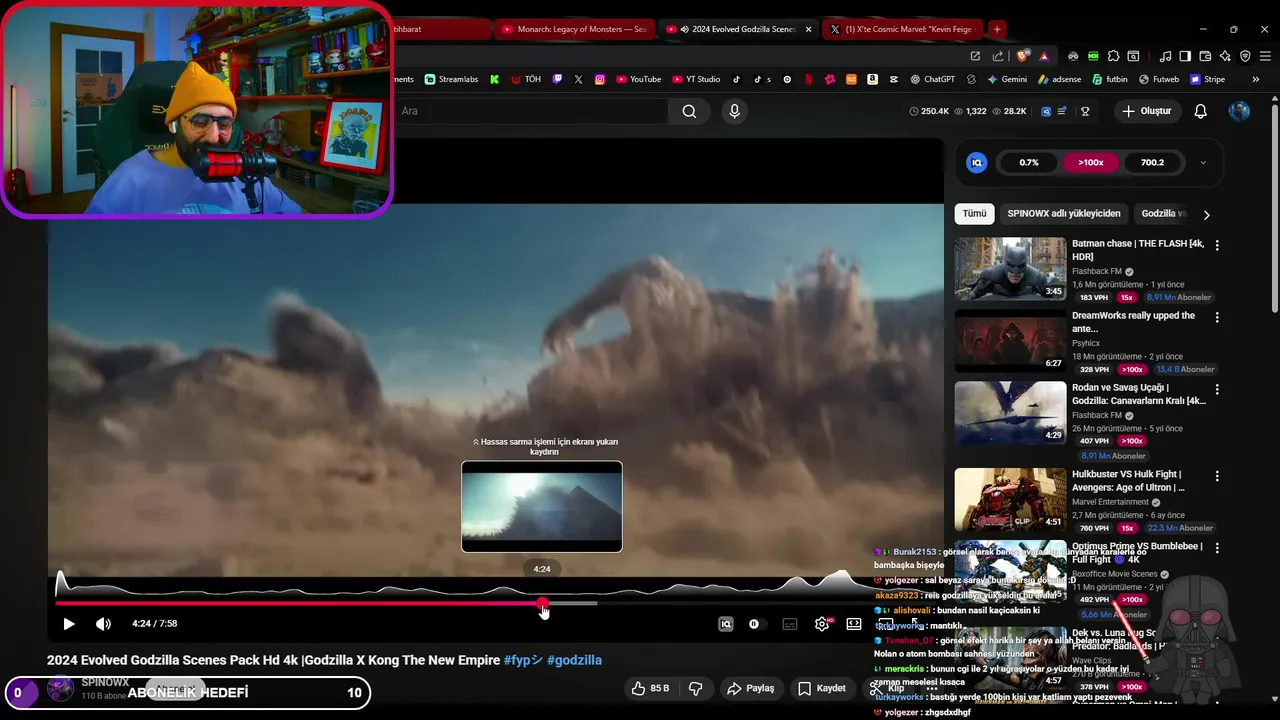Open the Kick bookmark icon
This screenshot has width=1280, height=720.
[494, 79]
